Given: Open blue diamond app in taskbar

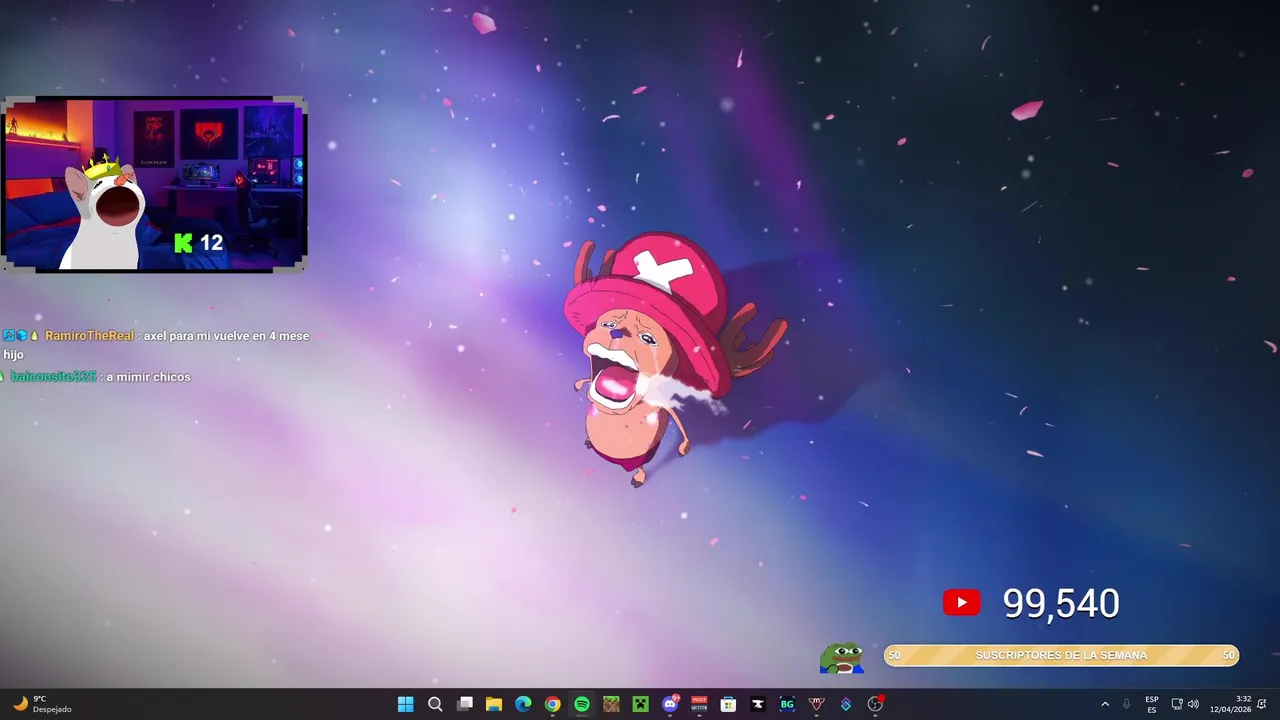Looking at the screenshot, I should click(x=846, y=704).
